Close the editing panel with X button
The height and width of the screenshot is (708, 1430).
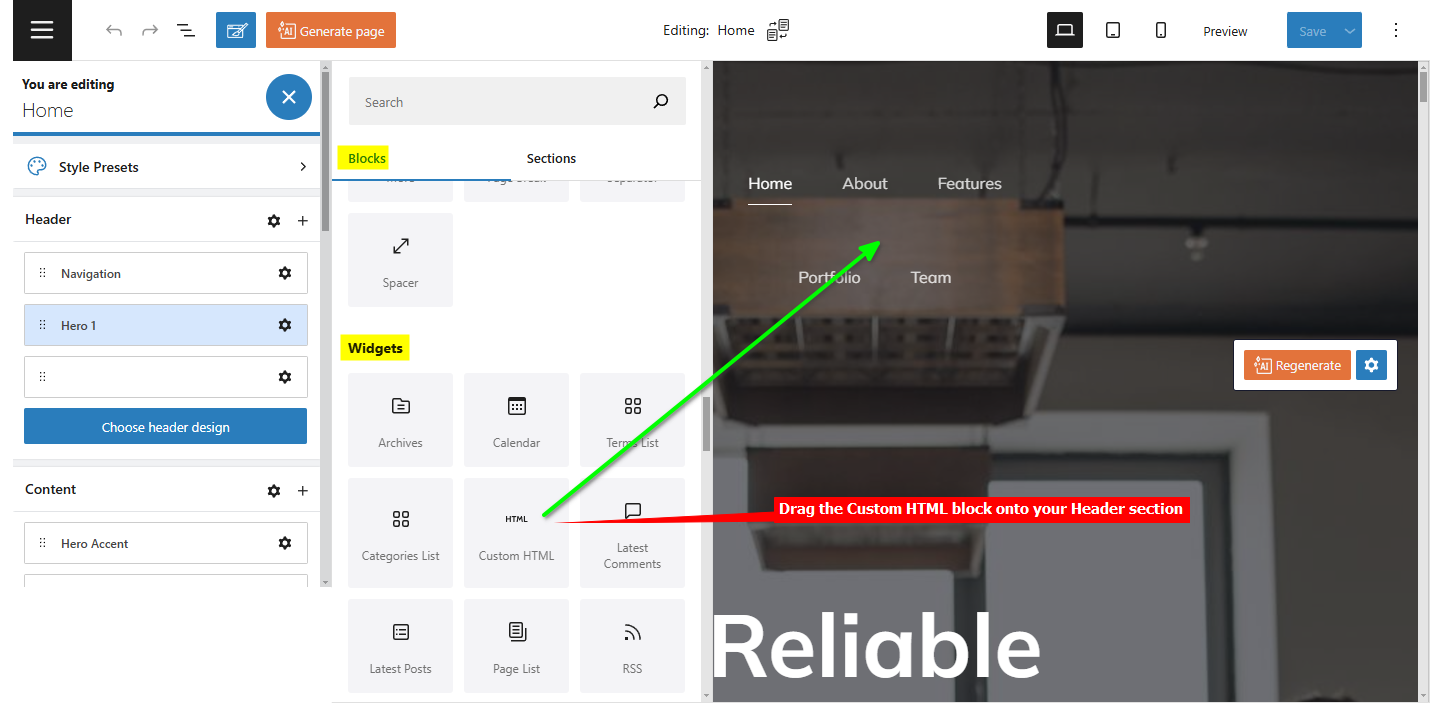[x=289, y=97]
